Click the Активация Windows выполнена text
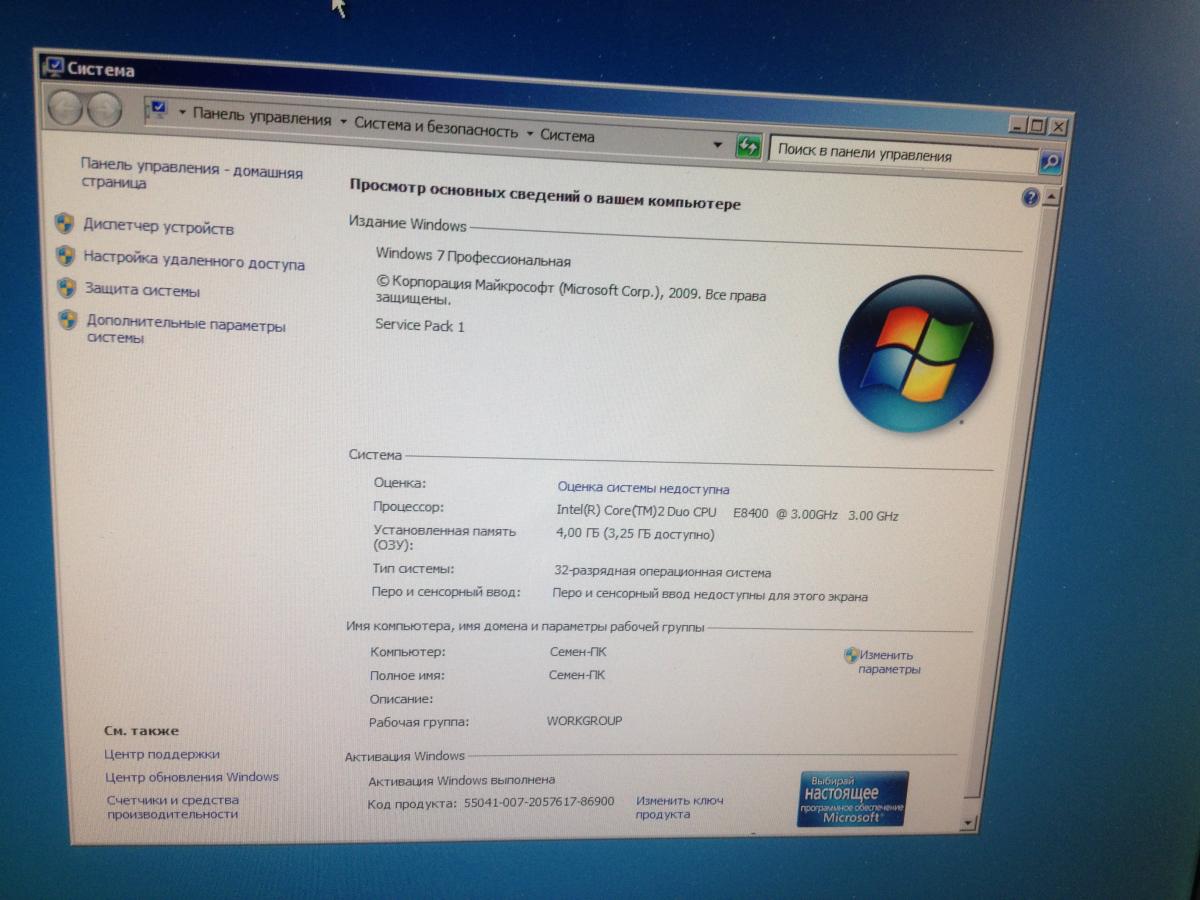1200x900 pixels. (461, 780)
